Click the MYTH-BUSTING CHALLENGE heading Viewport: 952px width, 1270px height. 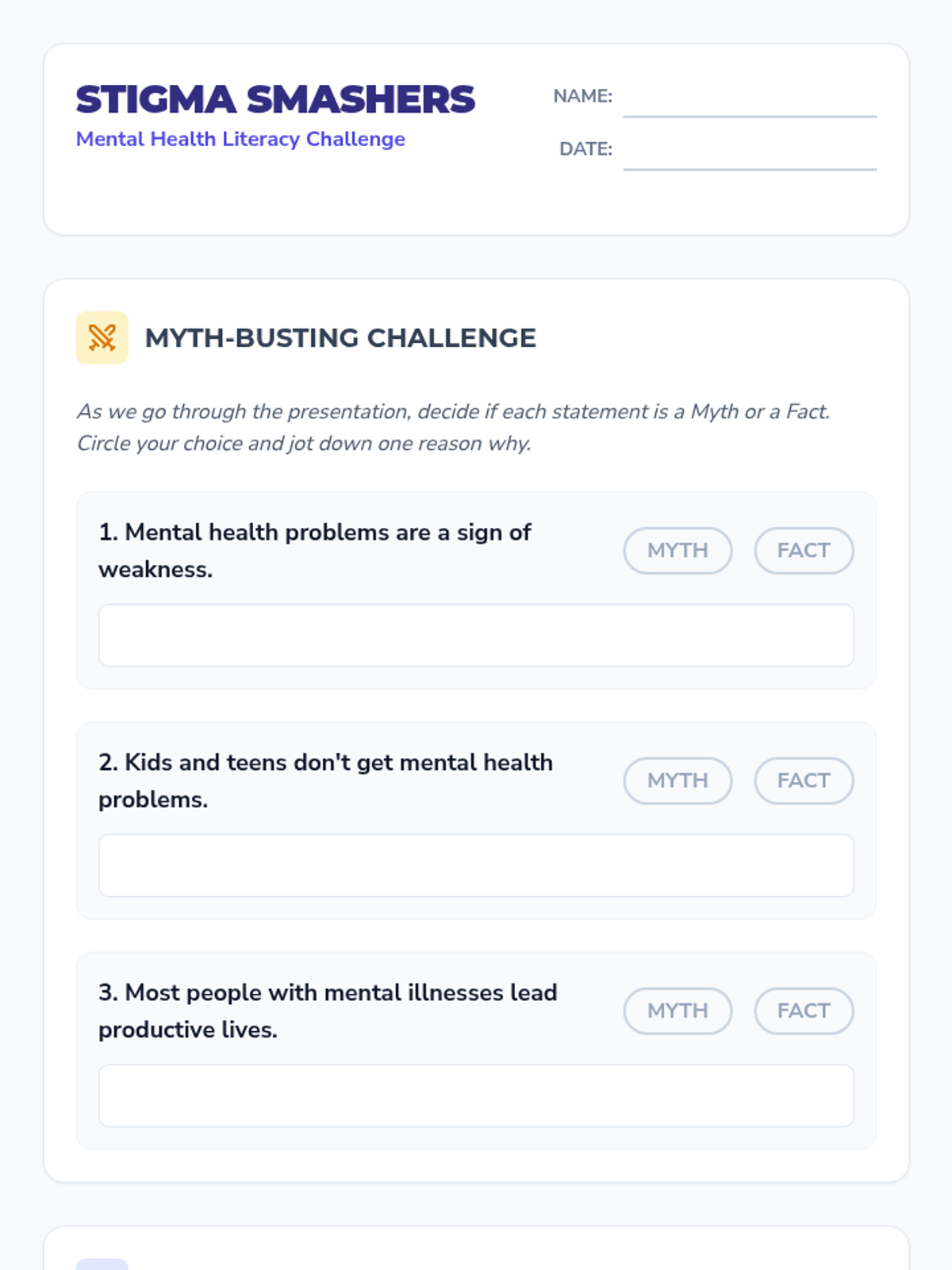click(340, 338)
